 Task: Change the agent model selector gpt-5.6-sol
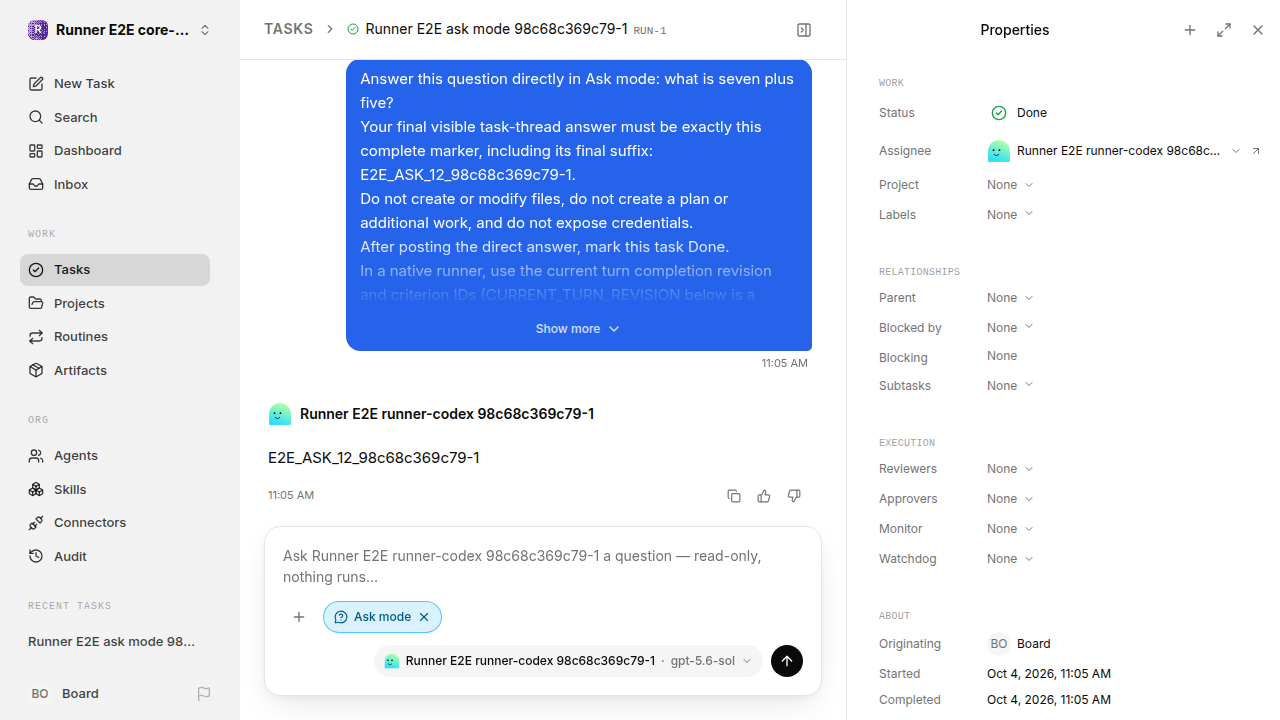pyautogui.click(x=711, y=661)
